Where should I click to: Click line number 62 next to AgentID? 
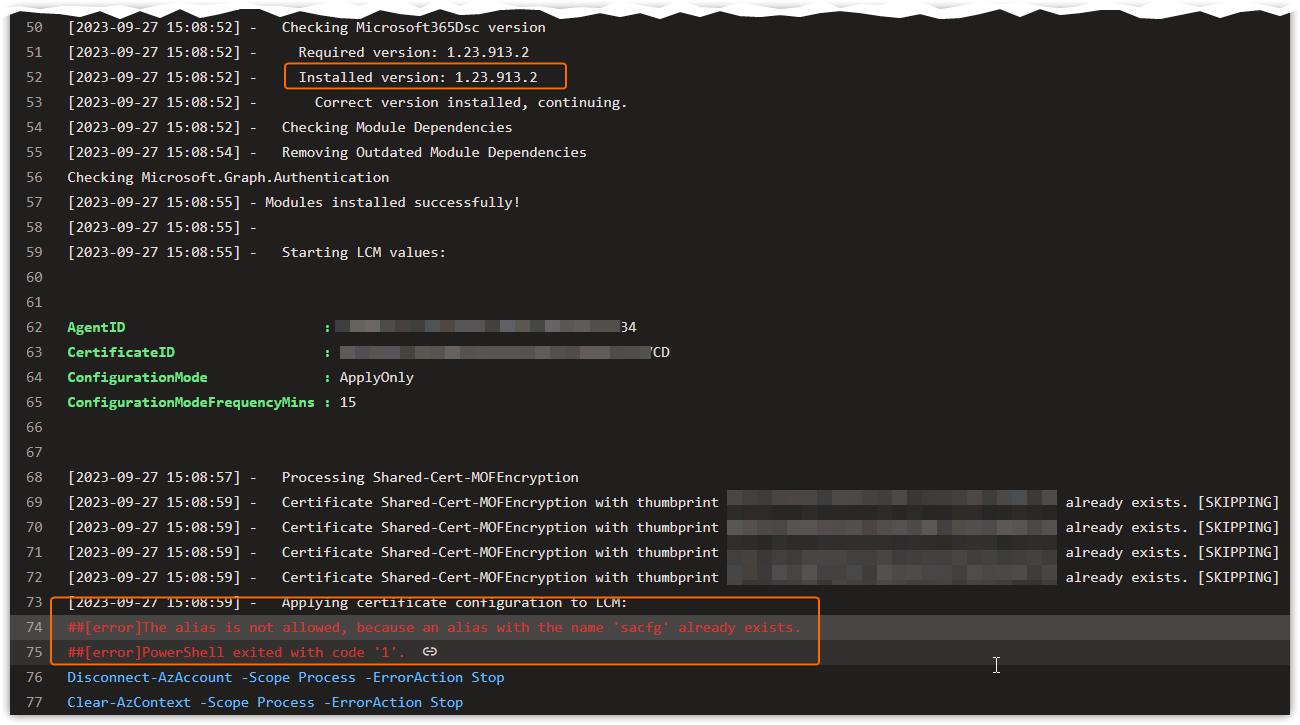34,327
